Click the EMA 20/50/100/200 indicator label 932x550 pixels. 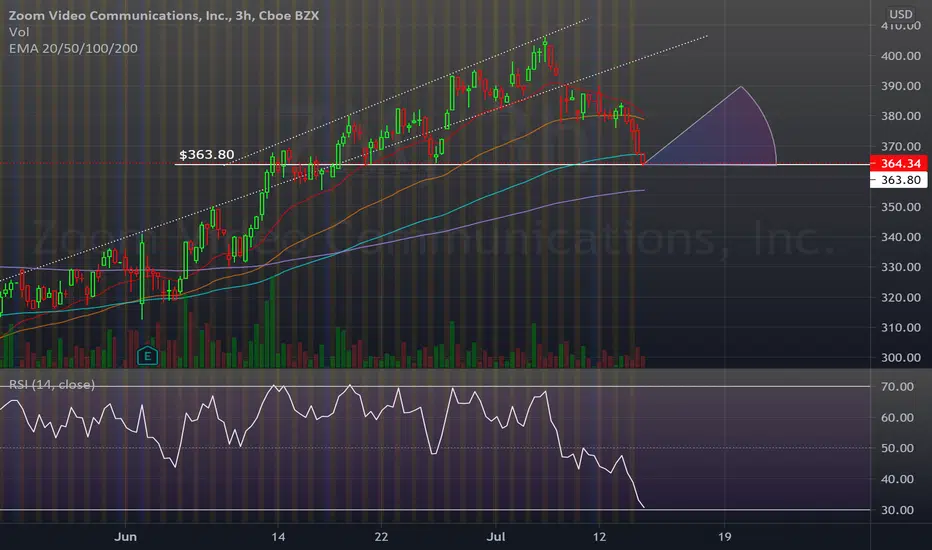tap(73, 49)
